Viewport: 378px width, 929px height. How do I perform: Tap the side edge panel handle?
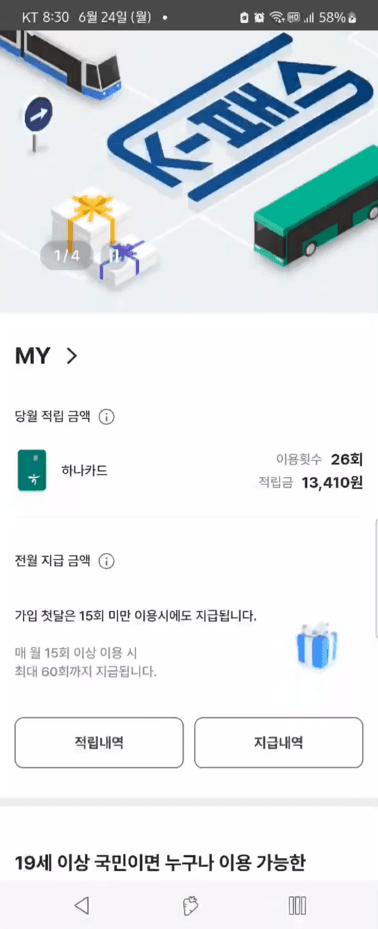coord(376,578)
